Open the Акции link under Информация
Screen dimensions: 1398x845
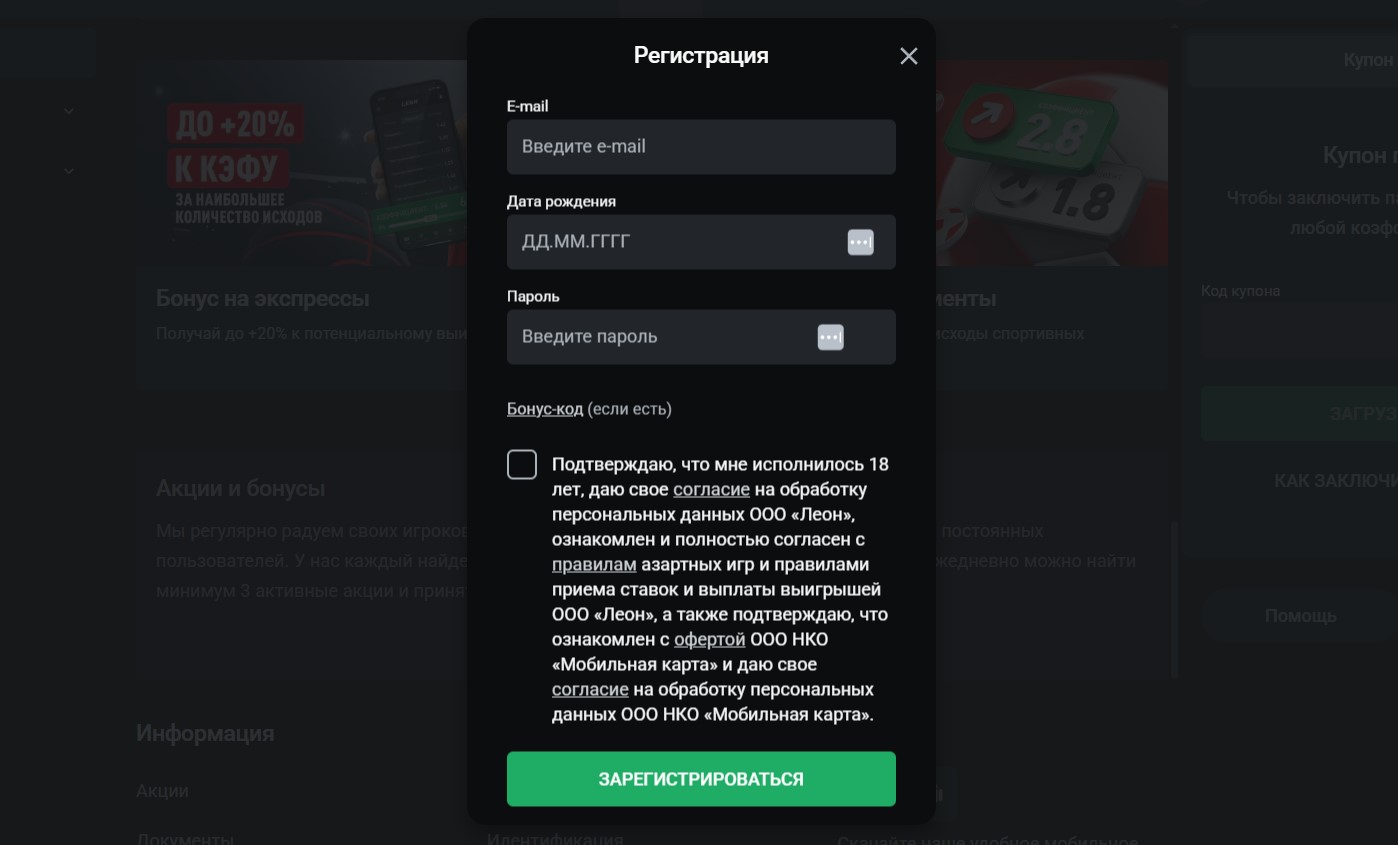coord(162,791)
